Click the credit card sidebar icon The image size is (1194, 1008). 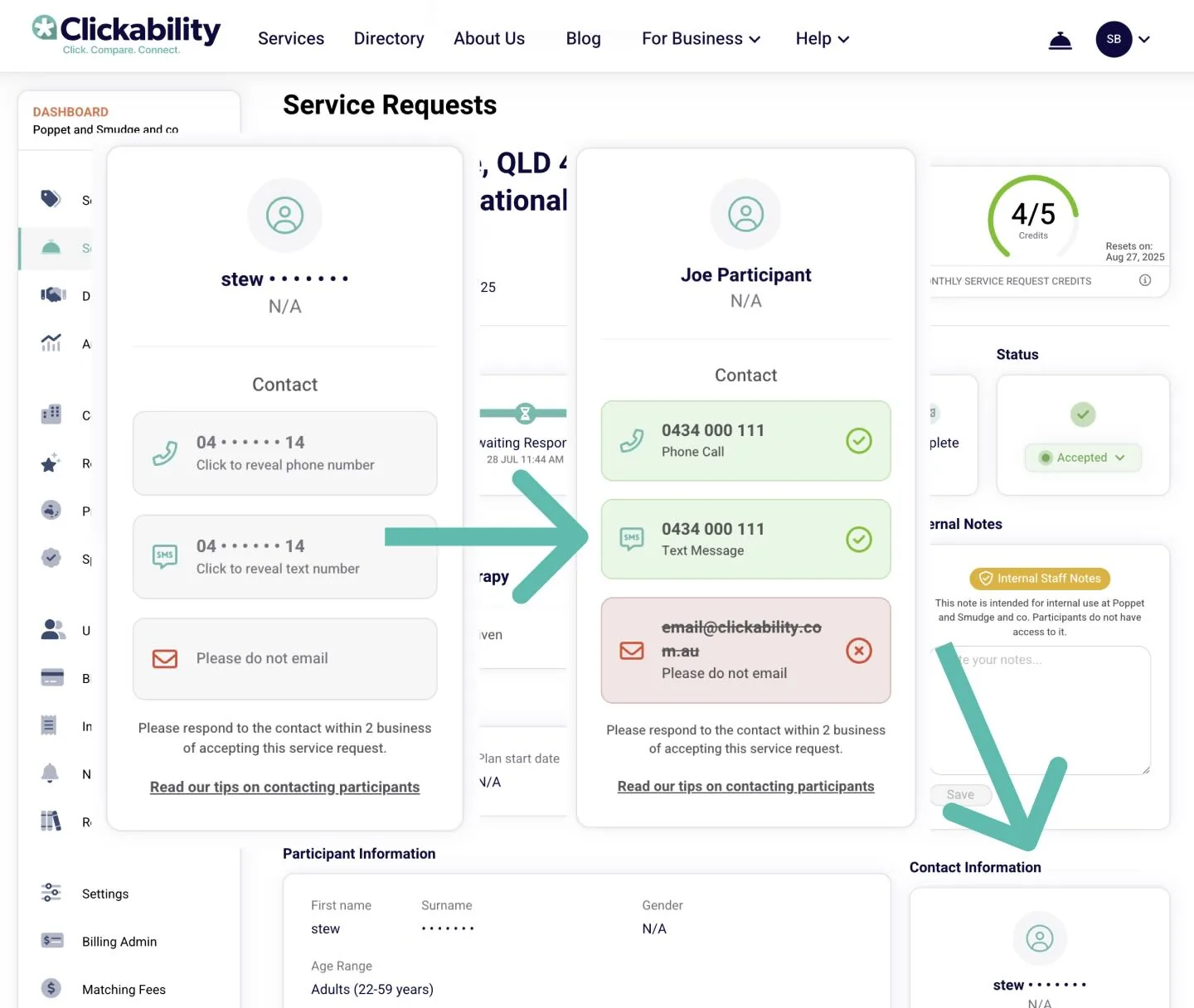[52, 678]
